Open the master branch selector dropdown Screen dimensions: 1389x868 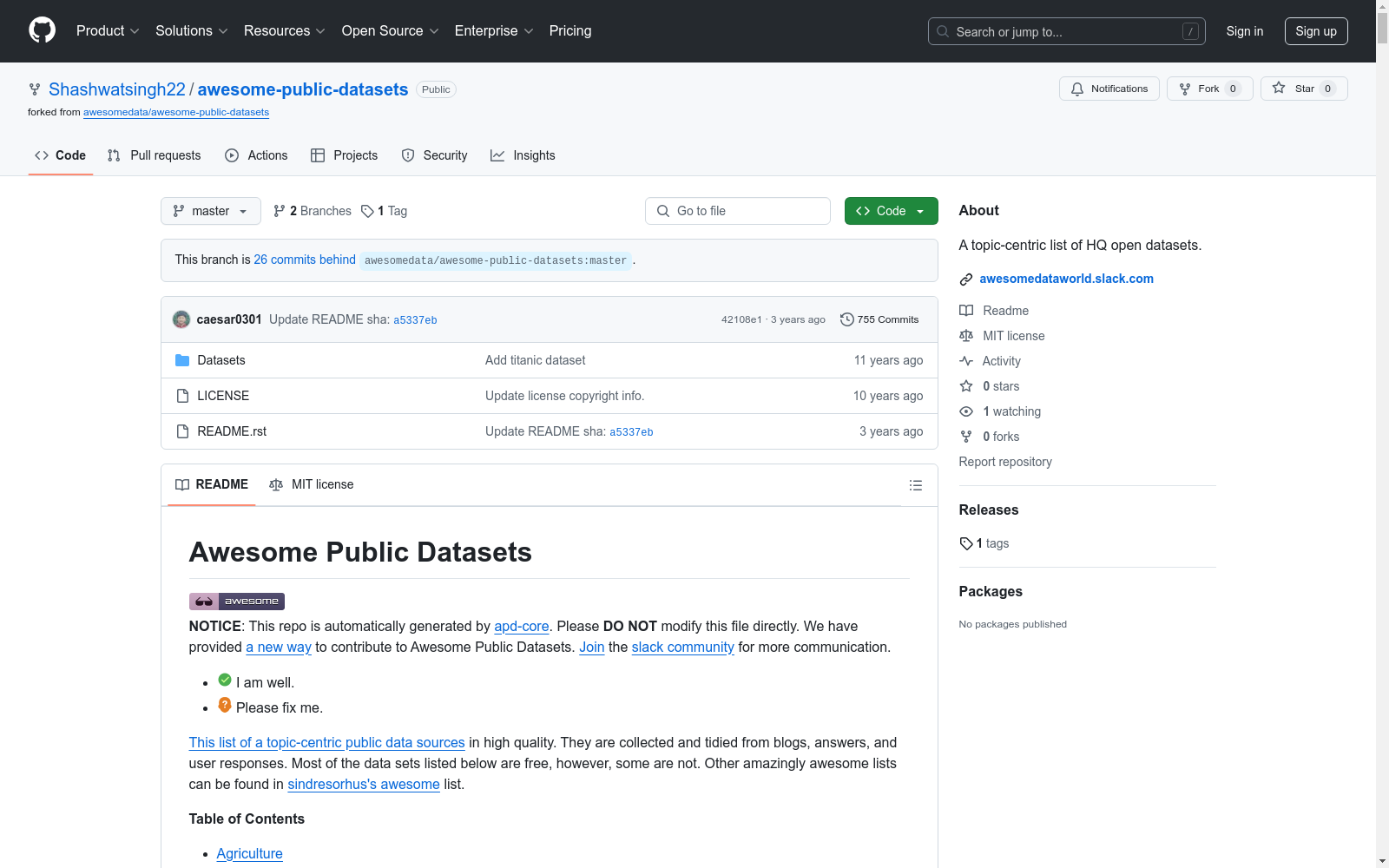(211, 211)
